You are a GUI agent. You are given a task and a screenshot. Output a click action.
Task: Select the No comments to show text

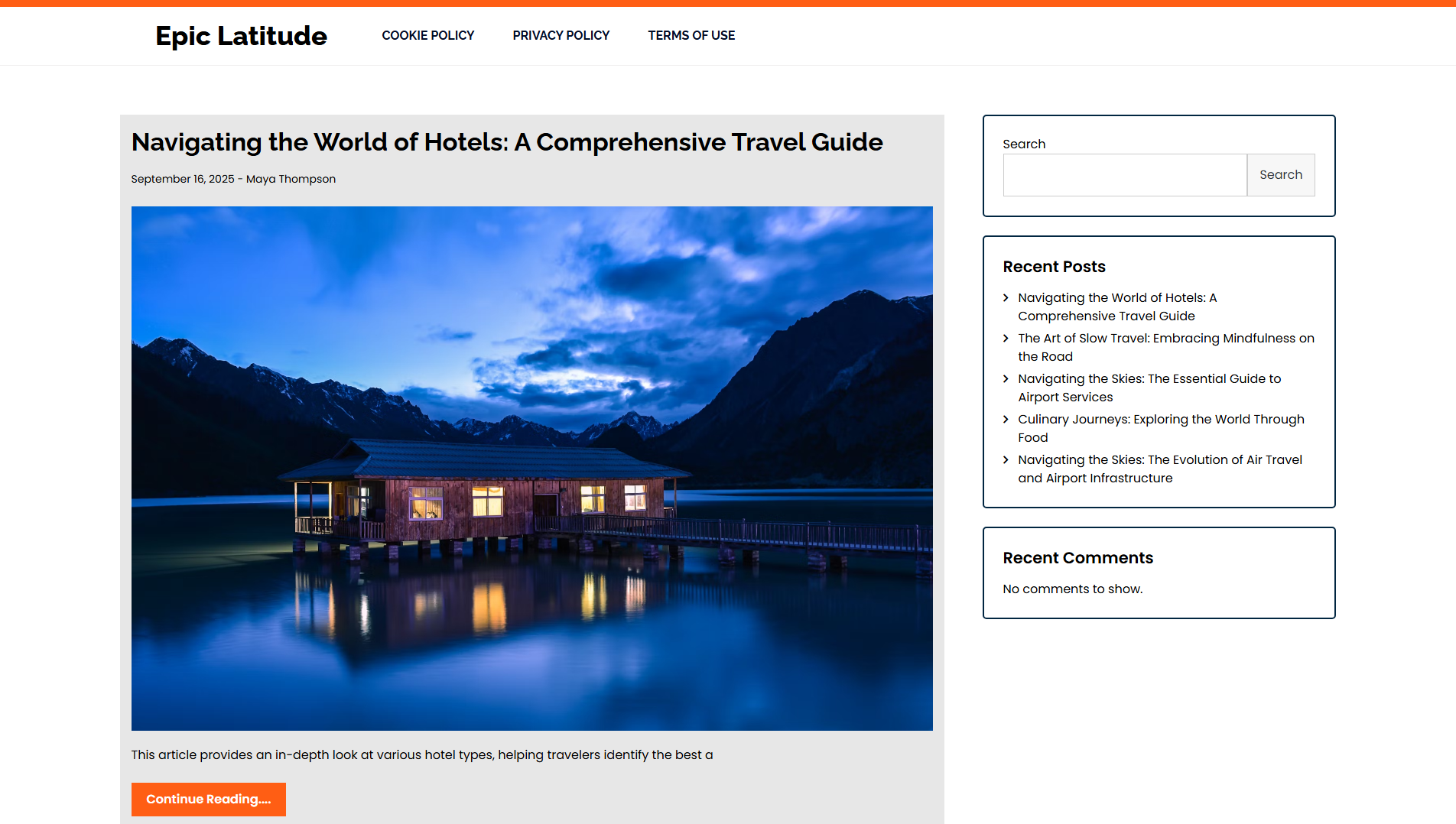pos(1073,589)
